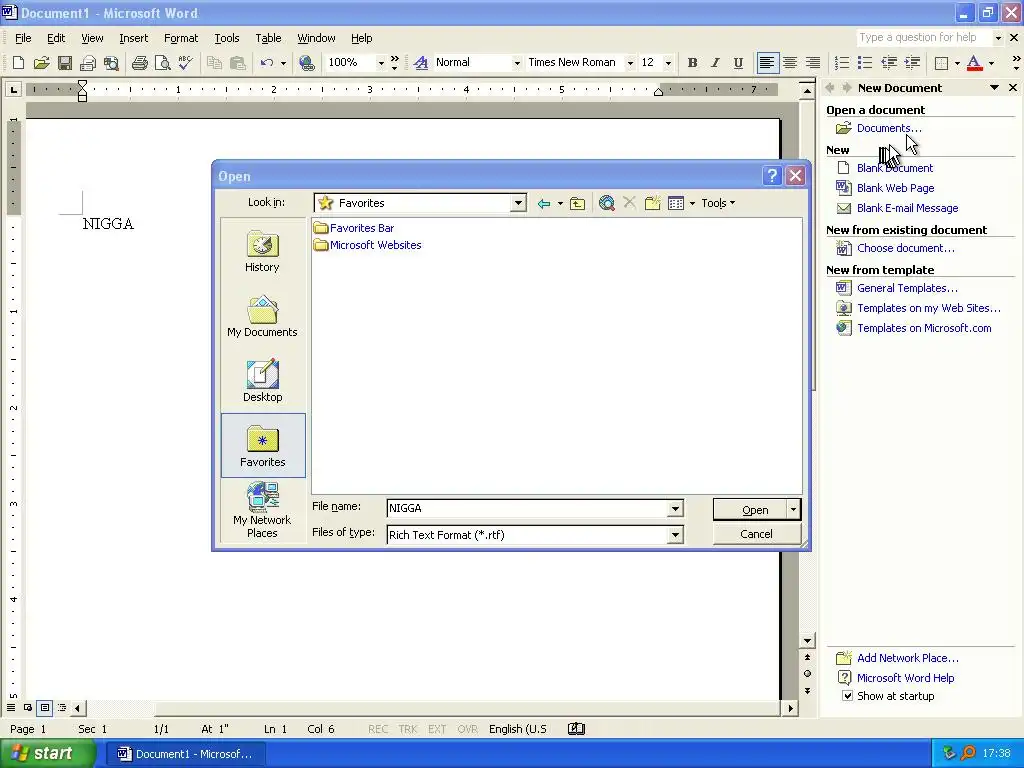Click the Insert Hyperlink globe icon

pos(306,63)
